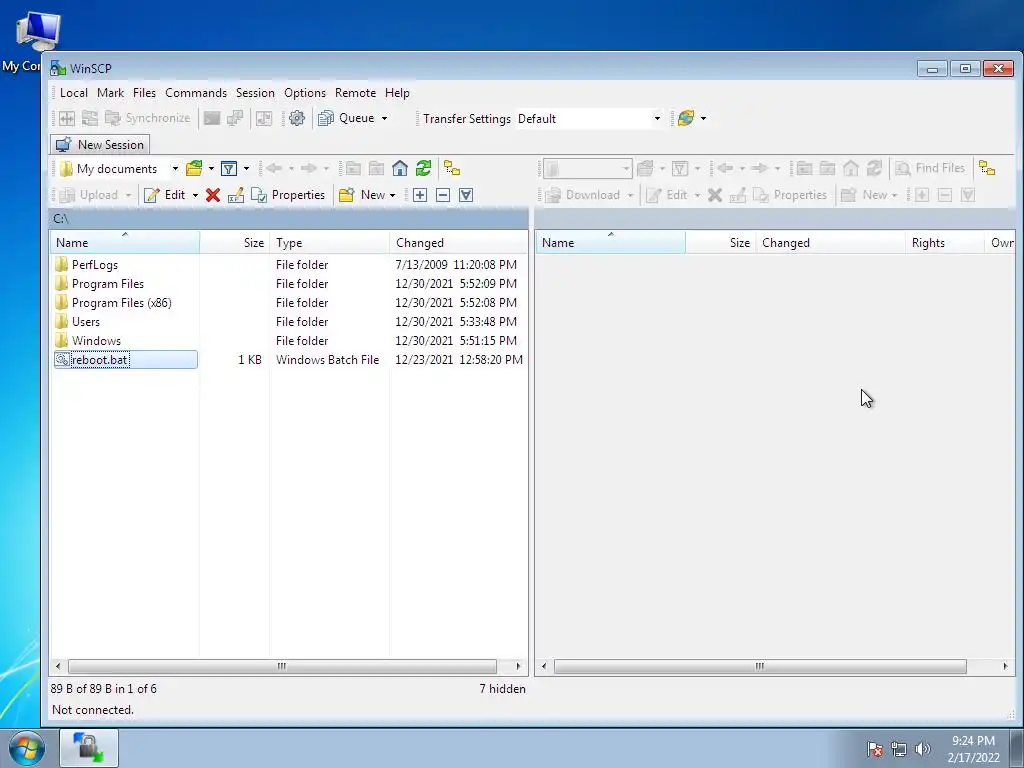Image resolution: width=1024 pixels, height=768 pixels.
Task: Expand the globe icon dropdown arrow
Action: pos(703,118)
